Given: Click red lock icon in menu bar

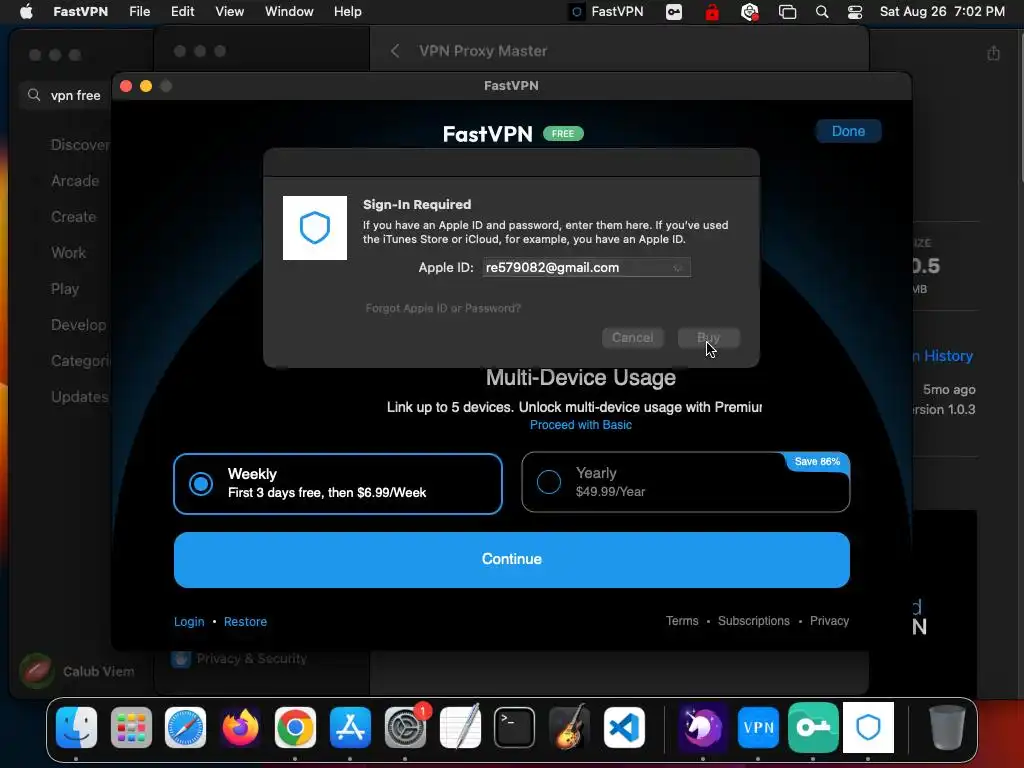Looking at the screenshot, I should pos(712,12).
